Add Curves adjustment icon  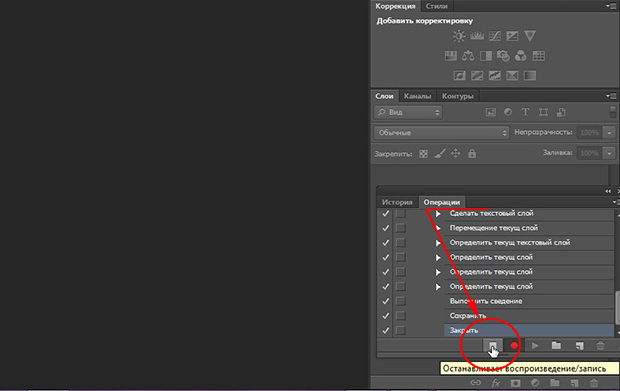495,36
